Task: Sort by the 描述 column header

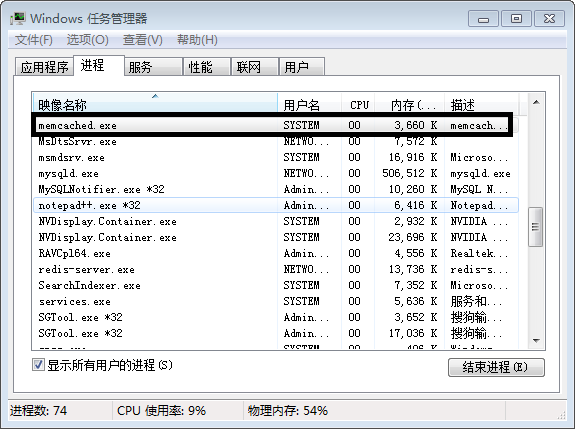Action: (x=482, y=104)
